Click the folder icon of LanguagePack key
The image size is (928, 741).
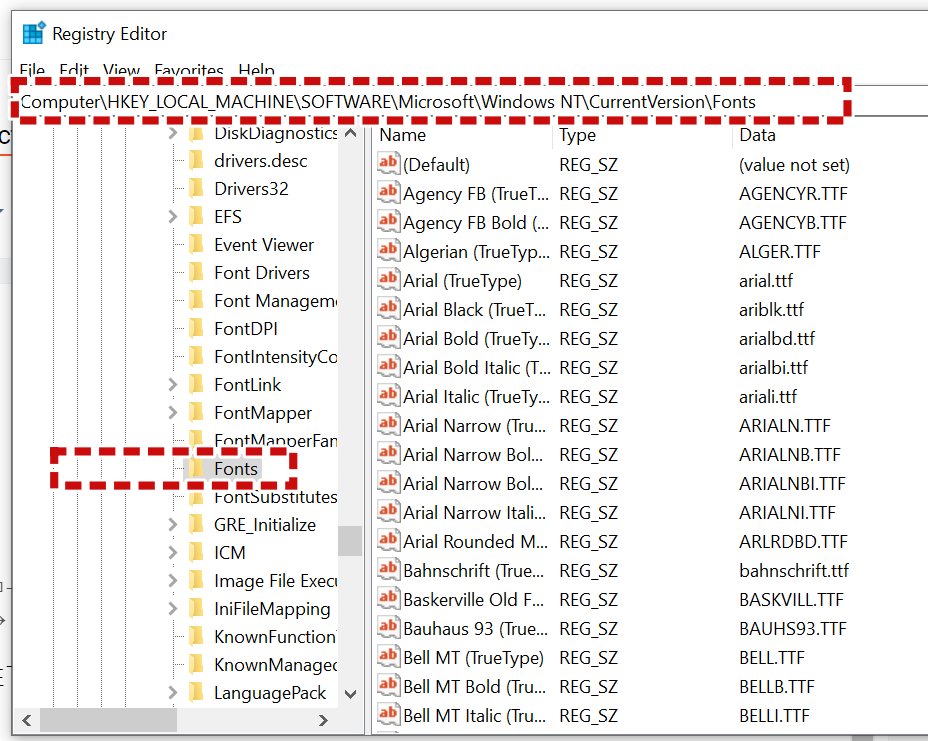(x=196, y=692)
